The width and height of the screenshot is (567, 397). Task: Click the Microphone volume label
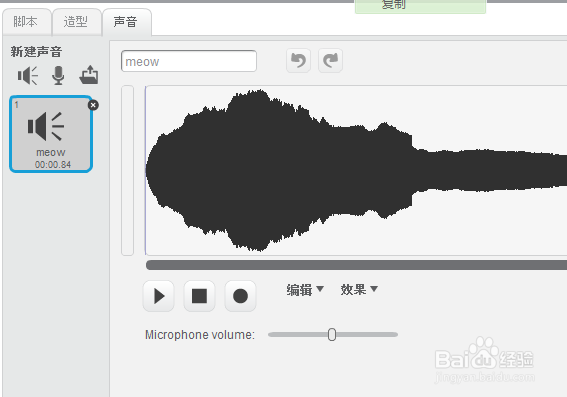[200, 335]
